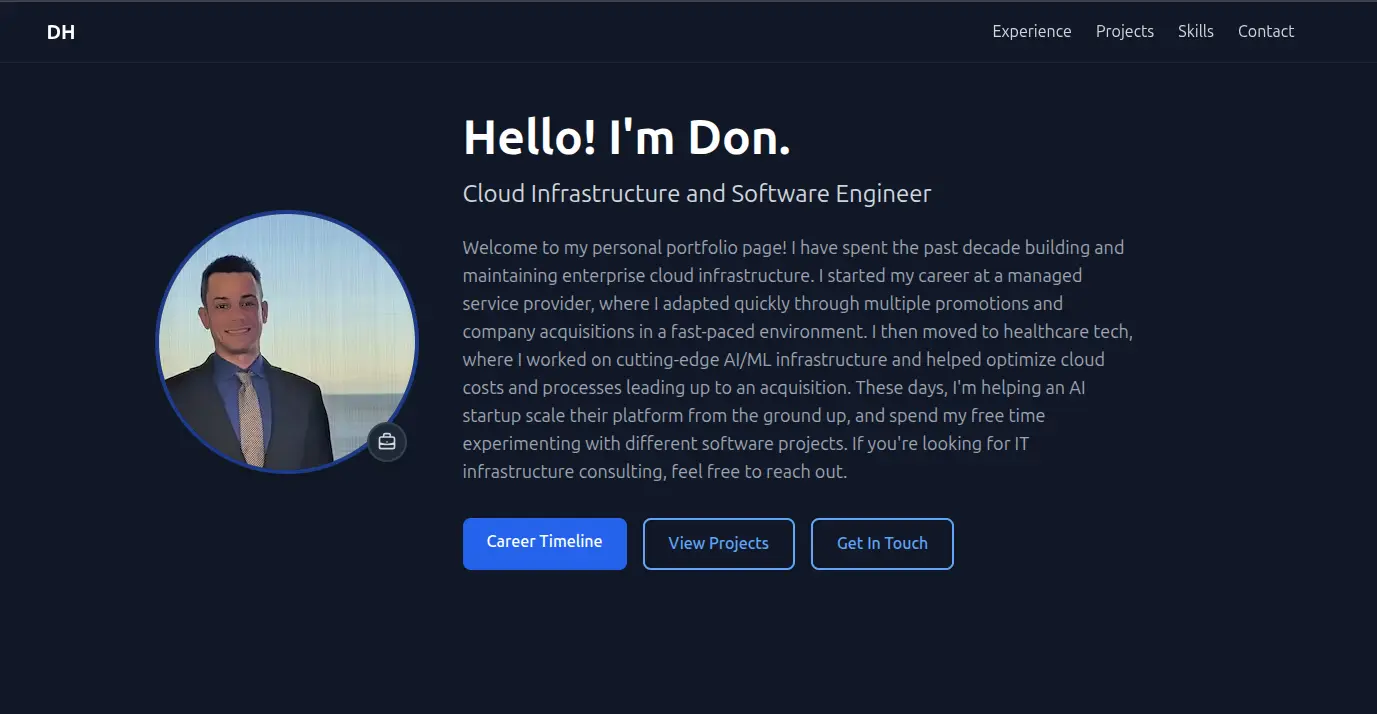Click the View Projects button
1377x714 pixels.
[x=718, y=543]
